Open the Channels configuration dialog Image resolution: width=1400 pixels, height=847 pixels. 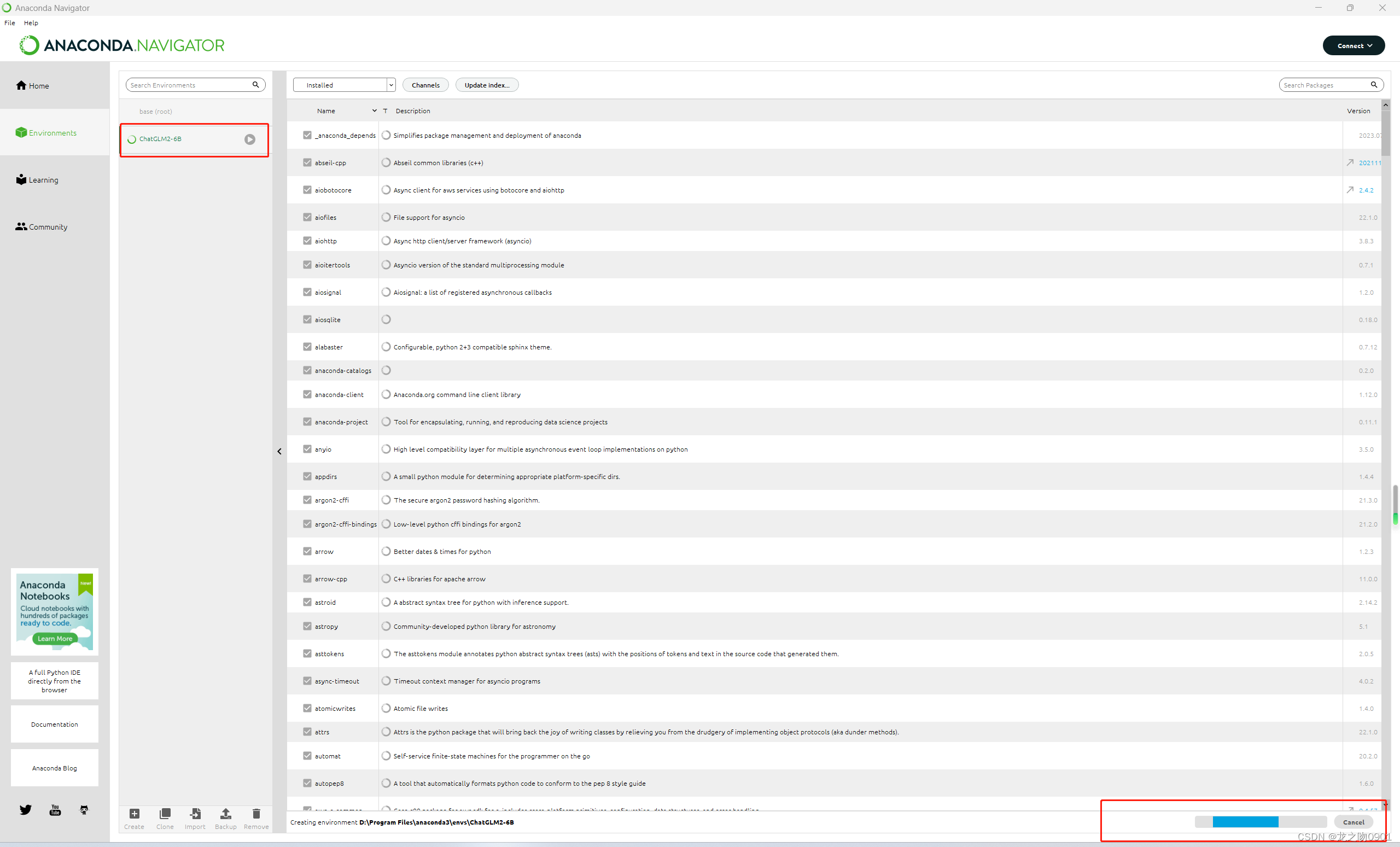pyautogui.click(x=425, y=84)
